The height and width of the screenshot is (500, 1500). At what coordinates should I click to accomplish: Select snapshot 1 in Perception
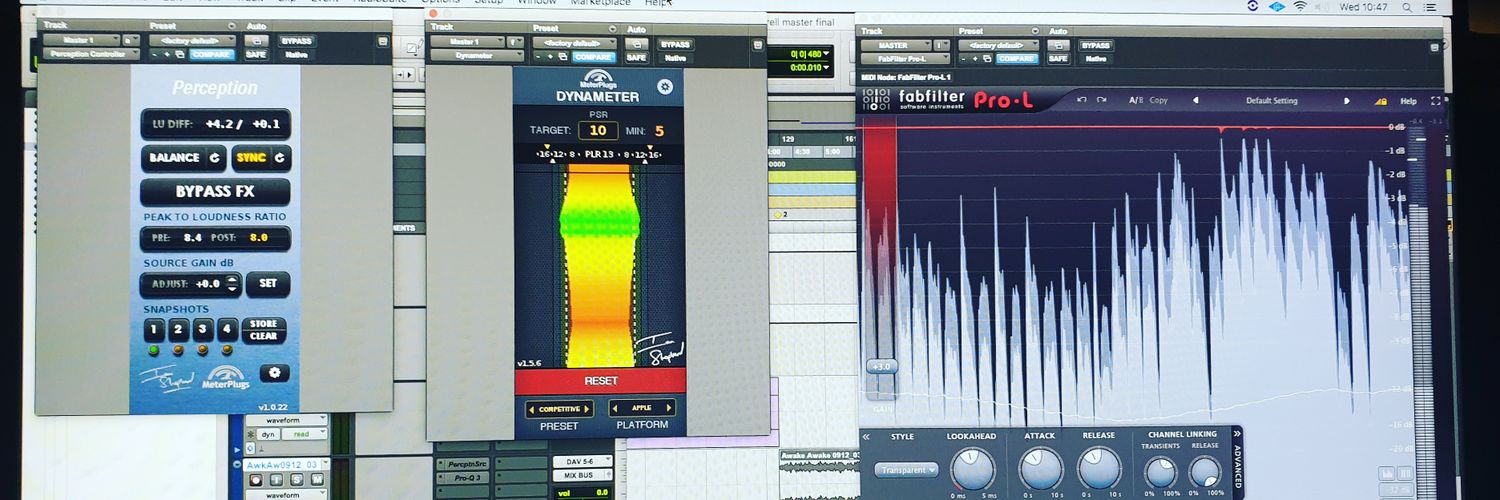(x=153, y=330)
